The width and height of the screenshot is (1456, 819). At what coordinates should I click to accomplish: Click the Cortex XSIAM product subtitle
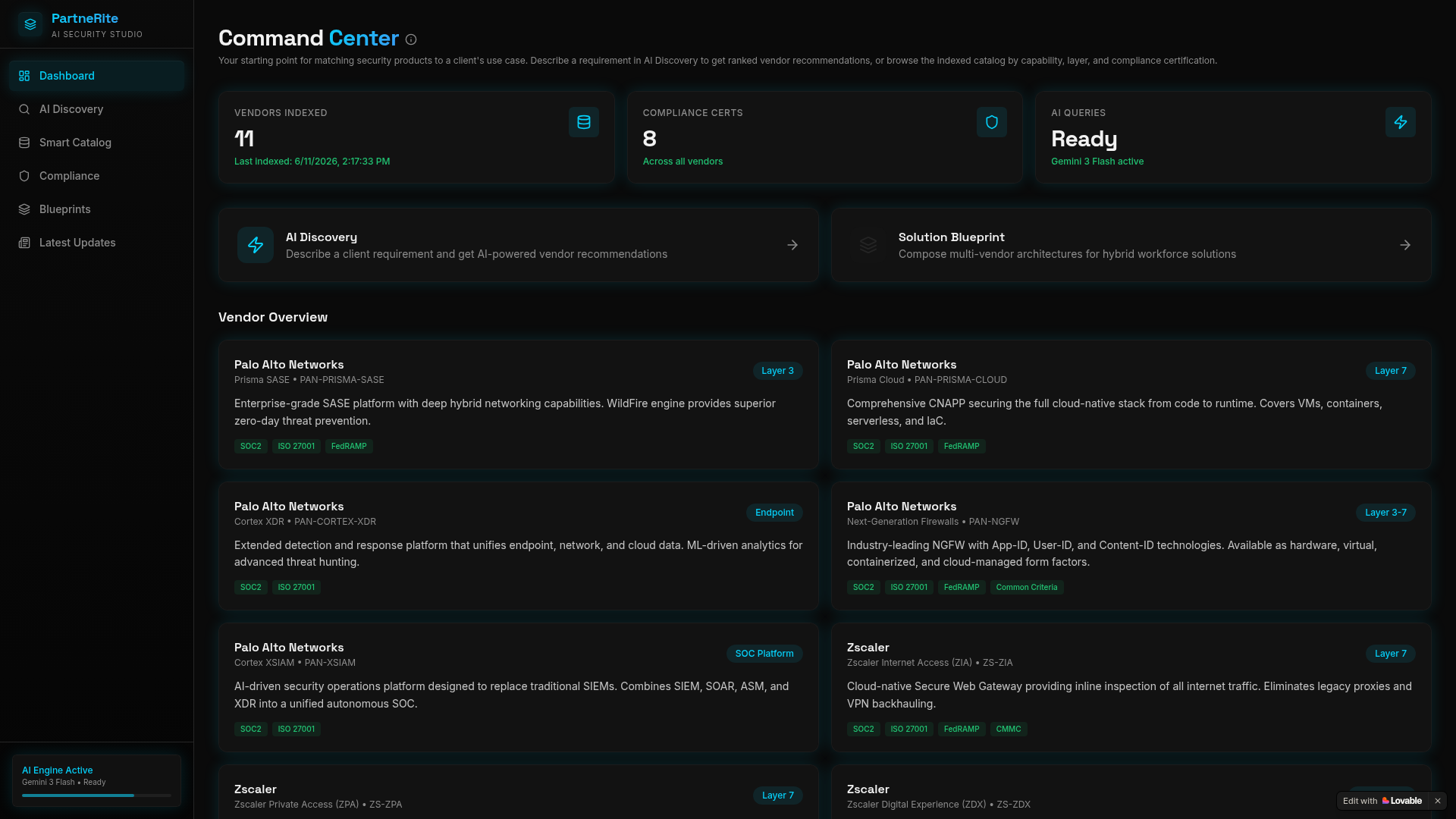(x=295, y=663)
